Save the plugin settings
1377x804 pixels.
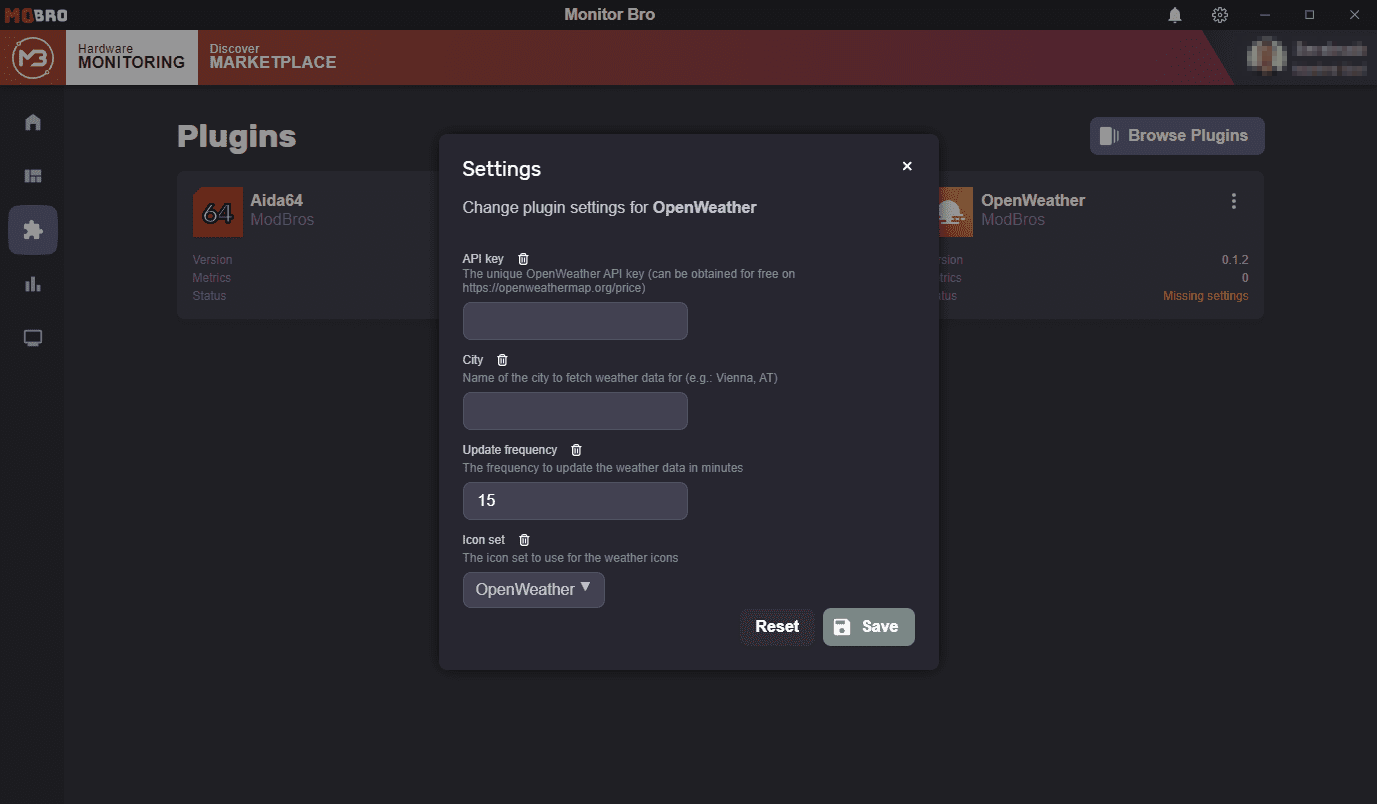[x=868, y=627]
